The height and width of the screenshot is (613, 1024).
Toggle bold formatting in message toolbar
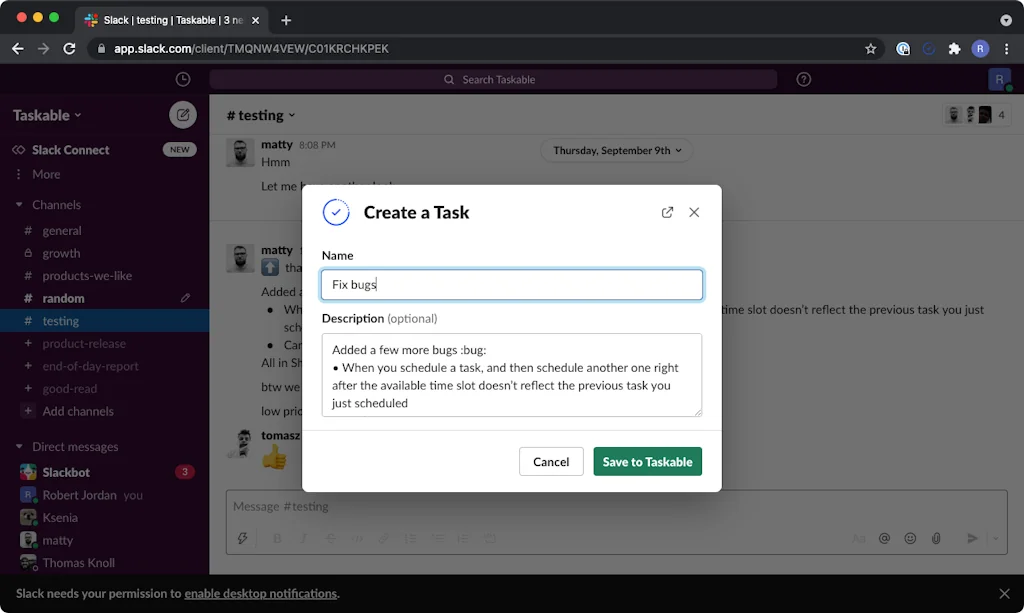point(277,538)
